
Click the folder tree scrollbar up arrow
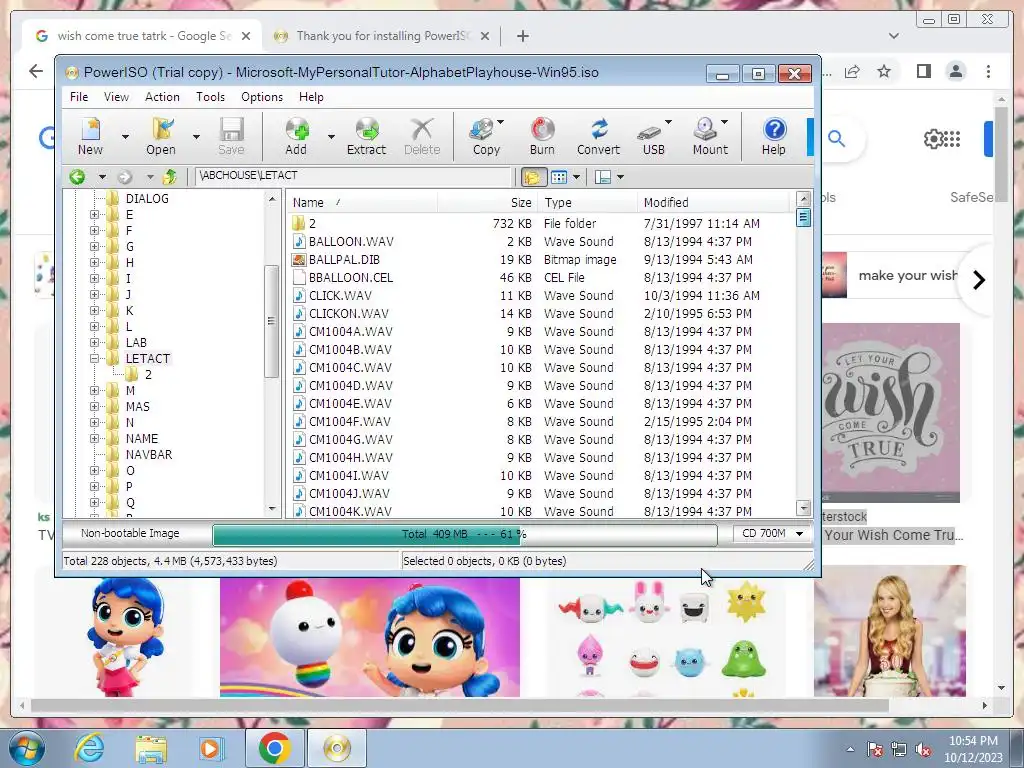click(272, 198)
